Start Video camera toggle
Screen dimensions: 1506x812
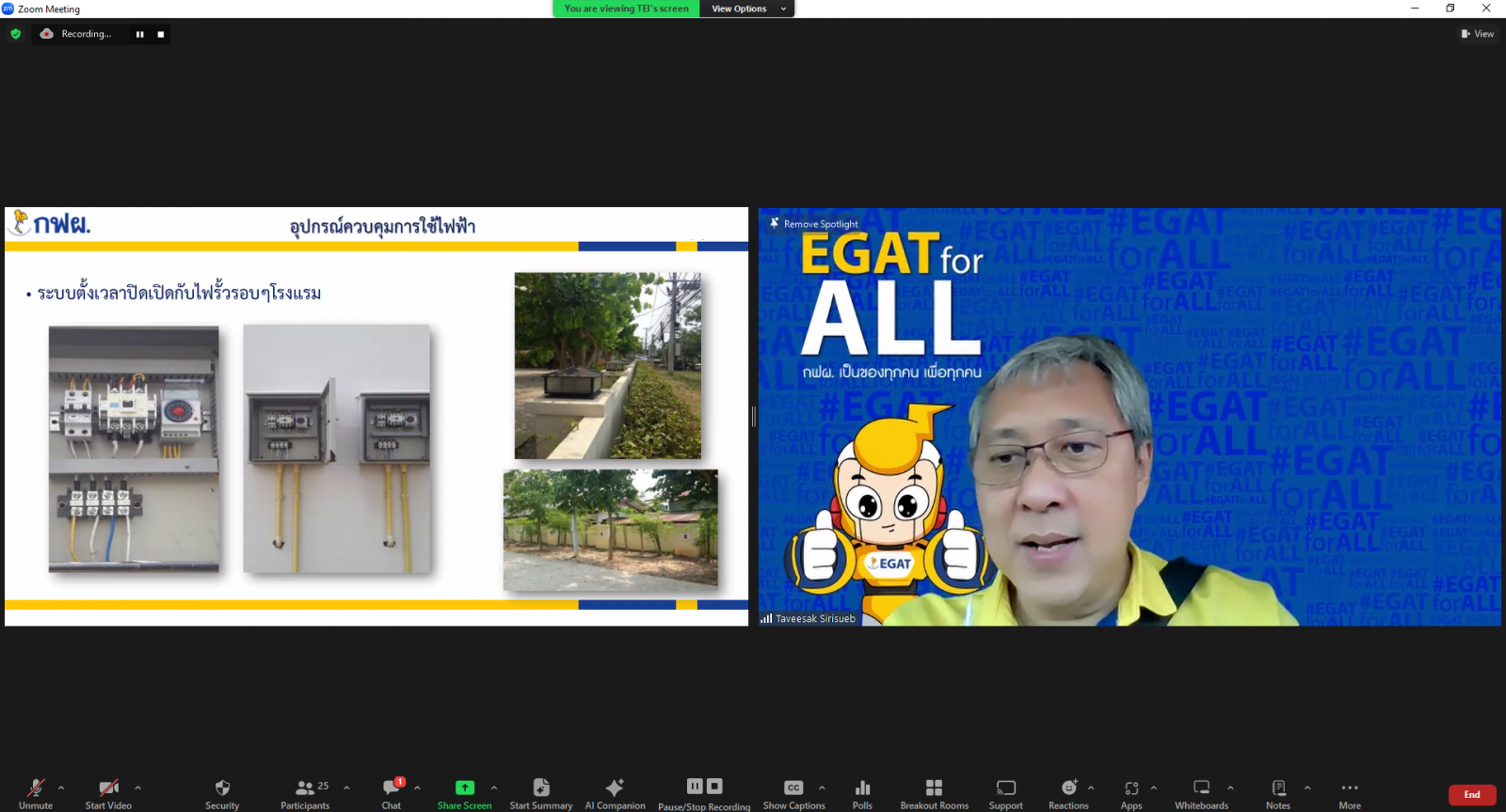108,793
